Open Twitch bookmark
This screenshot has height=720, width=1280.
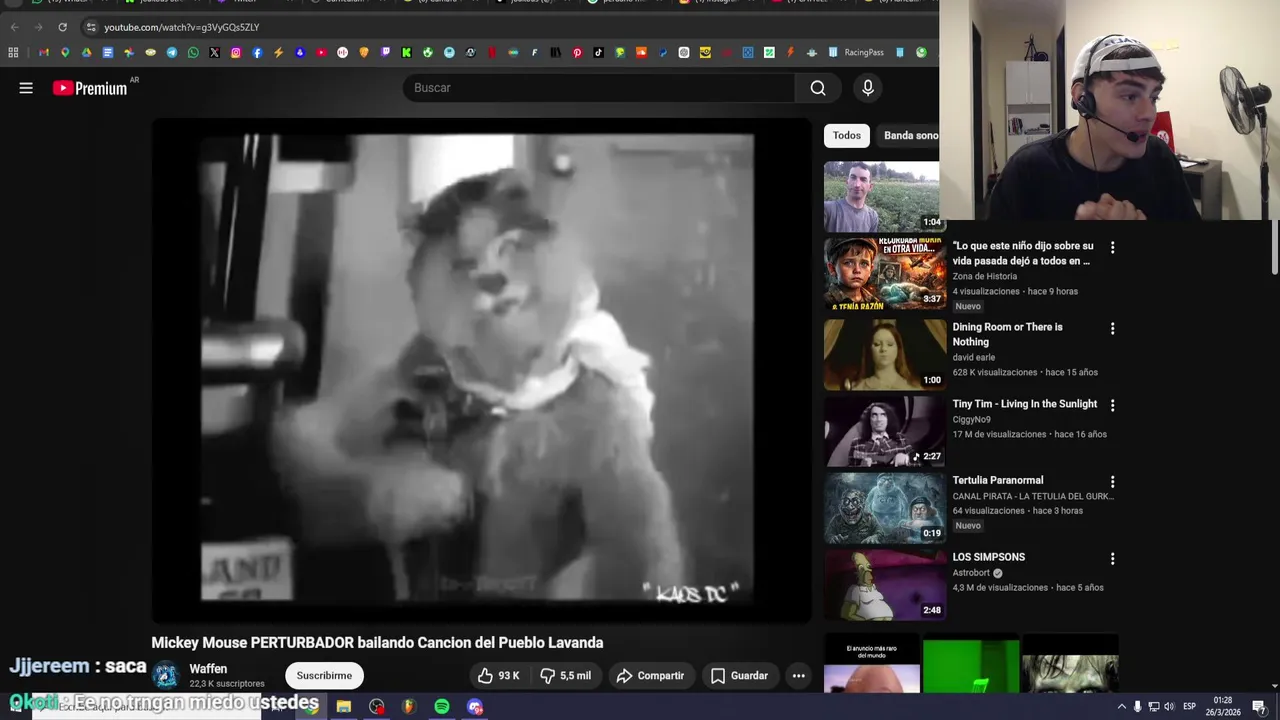point(385,52)
